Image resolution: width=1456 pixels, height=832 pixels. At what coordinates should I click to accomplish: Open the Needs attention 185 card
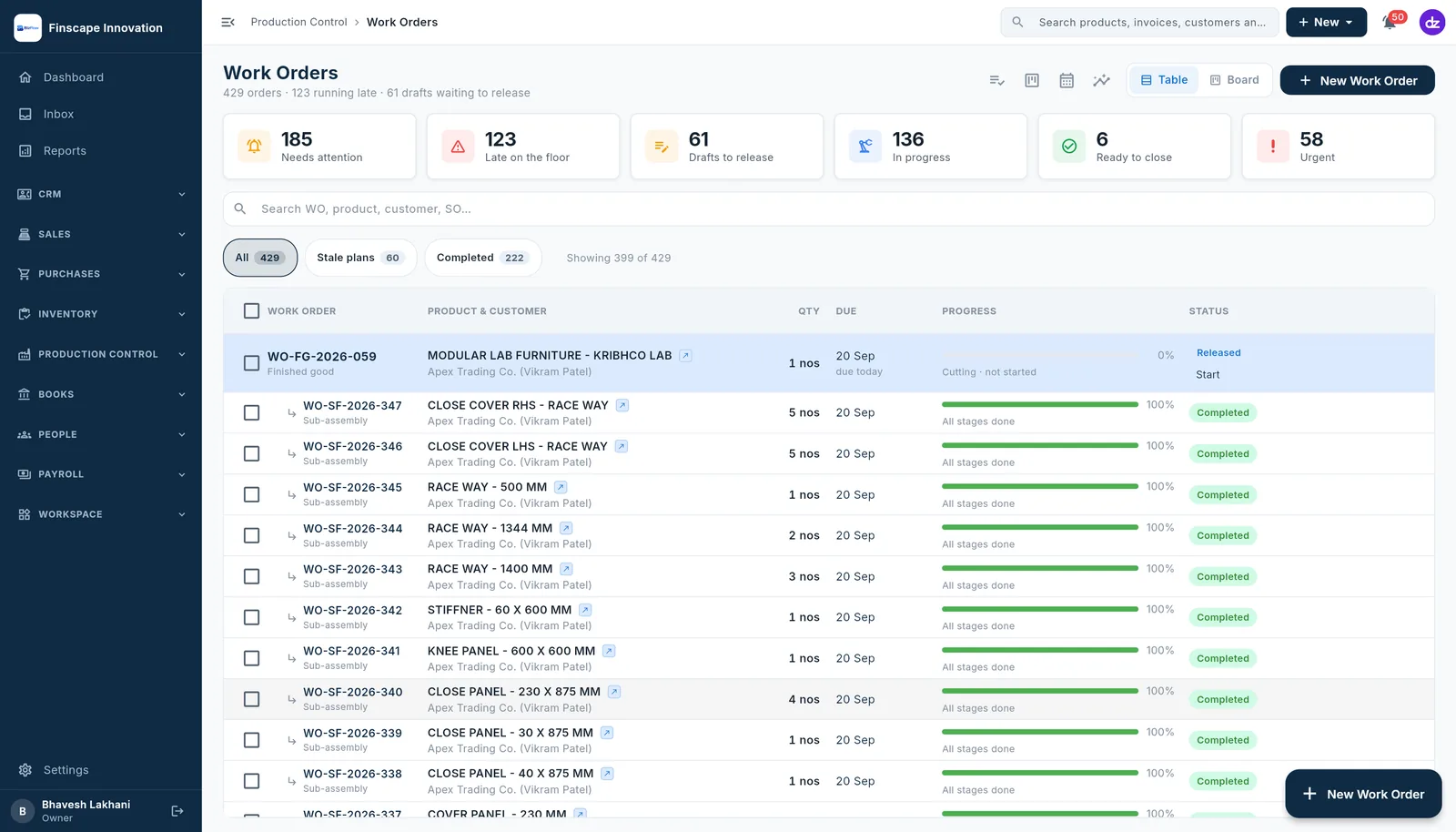(x=319, y=147)
